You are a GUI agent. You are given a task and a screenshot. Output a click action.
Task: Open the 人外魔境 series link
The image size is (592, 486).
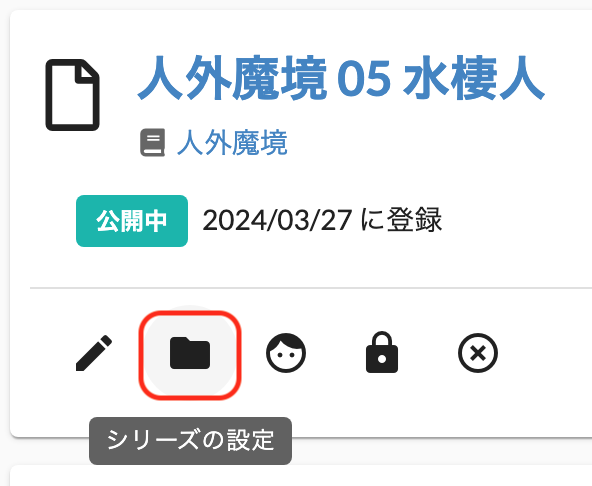coord(232,143)
